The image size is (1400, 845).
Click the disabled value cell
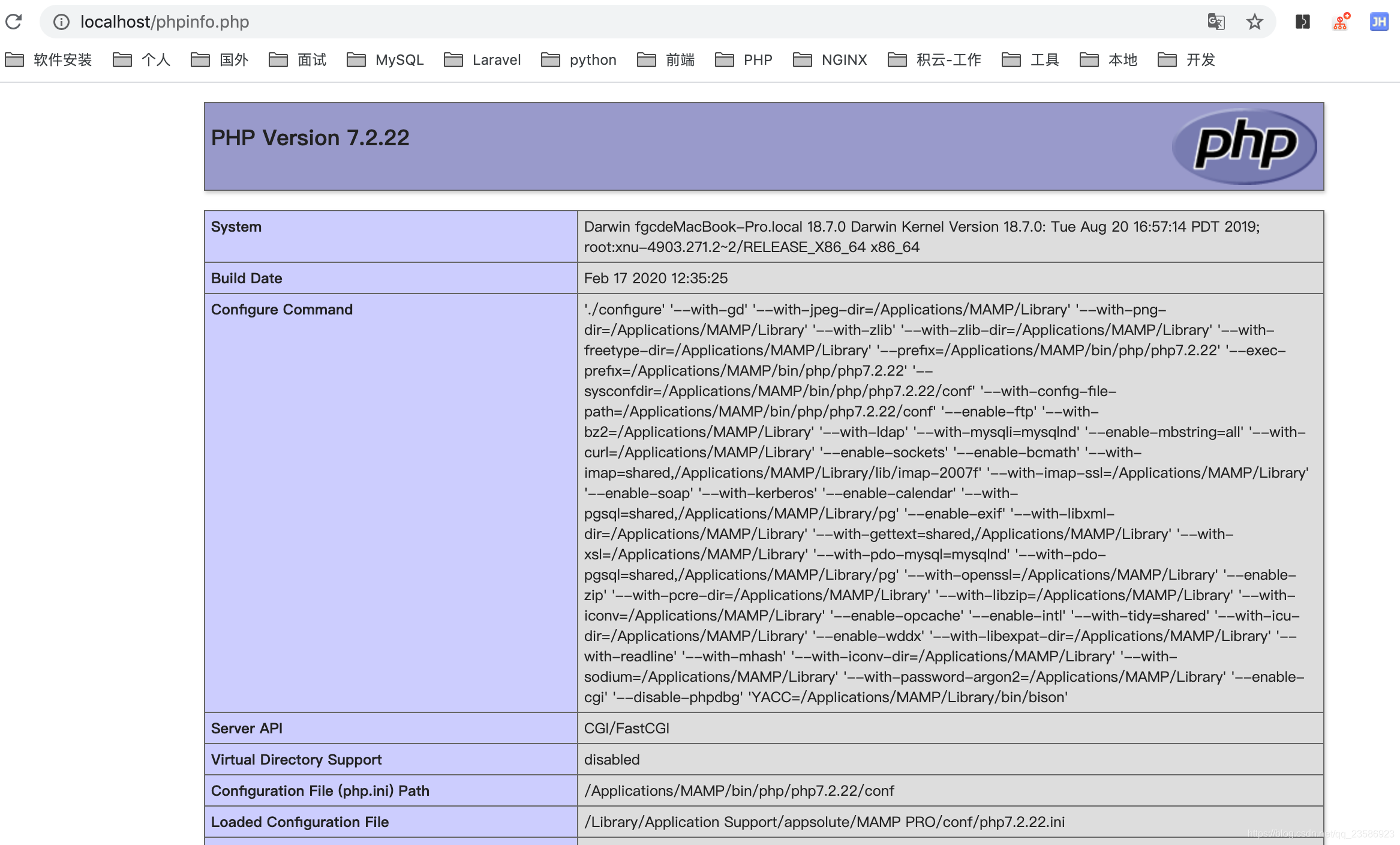click(950, 760)
